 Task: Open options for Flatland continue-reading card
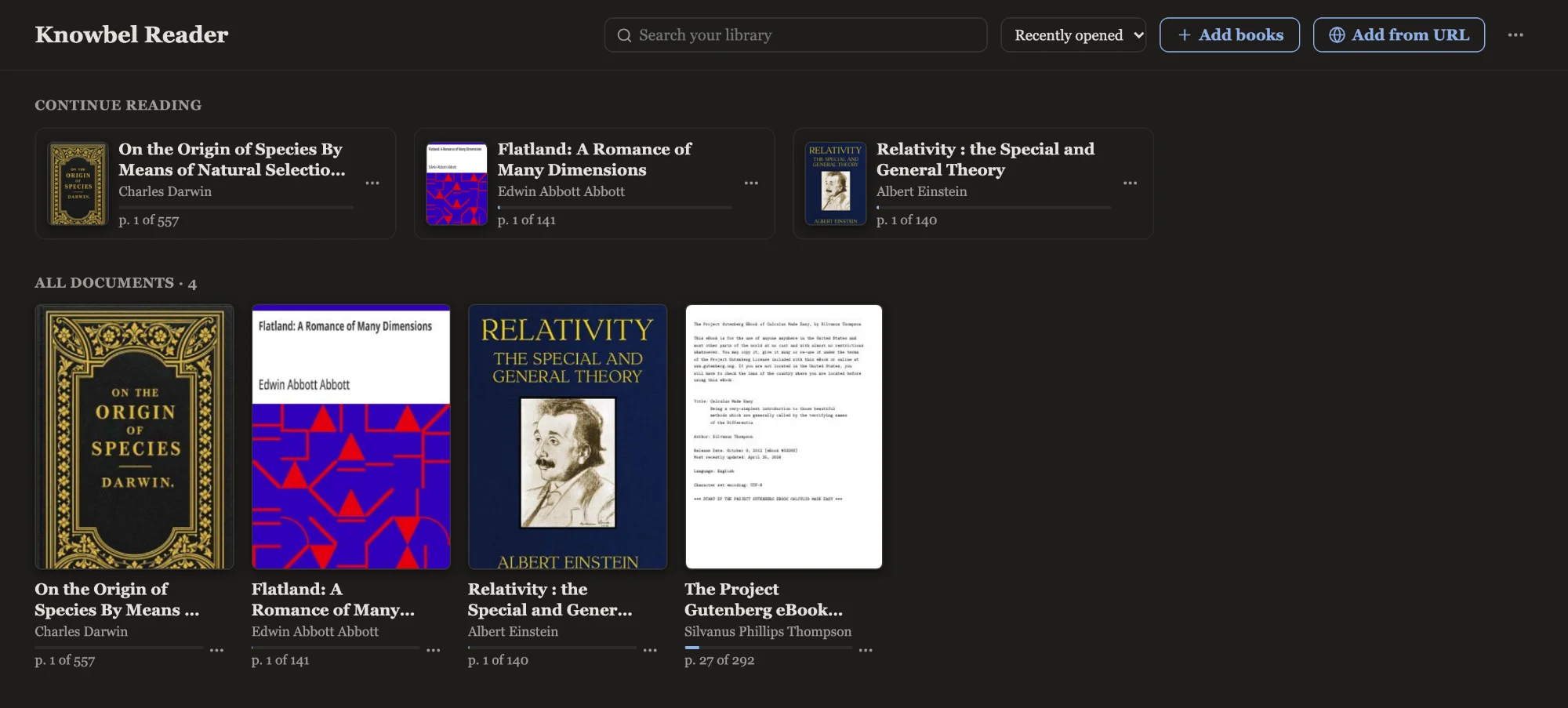751,183
